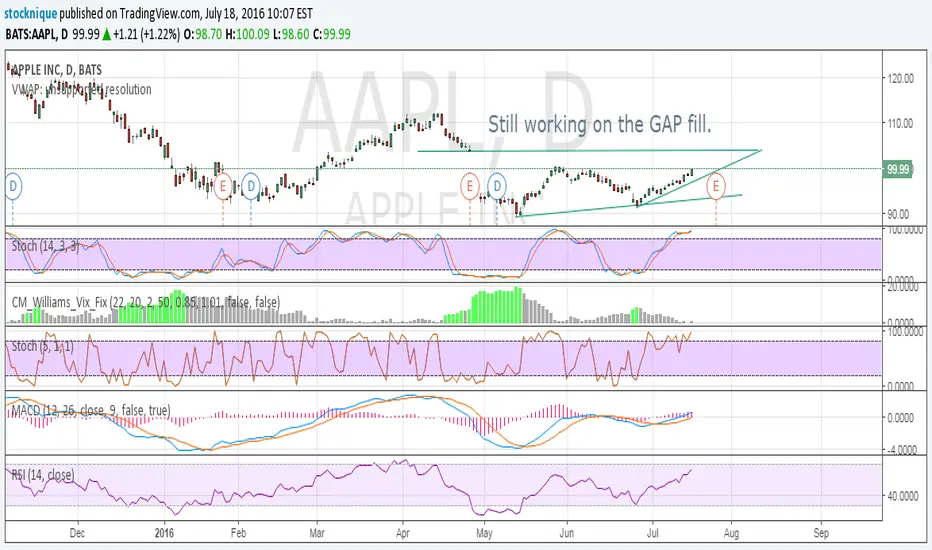The height and width of the screenshot is (550, 932).
Task: Click the VWAP unsupported resolution label
Action: coord(81,89)
